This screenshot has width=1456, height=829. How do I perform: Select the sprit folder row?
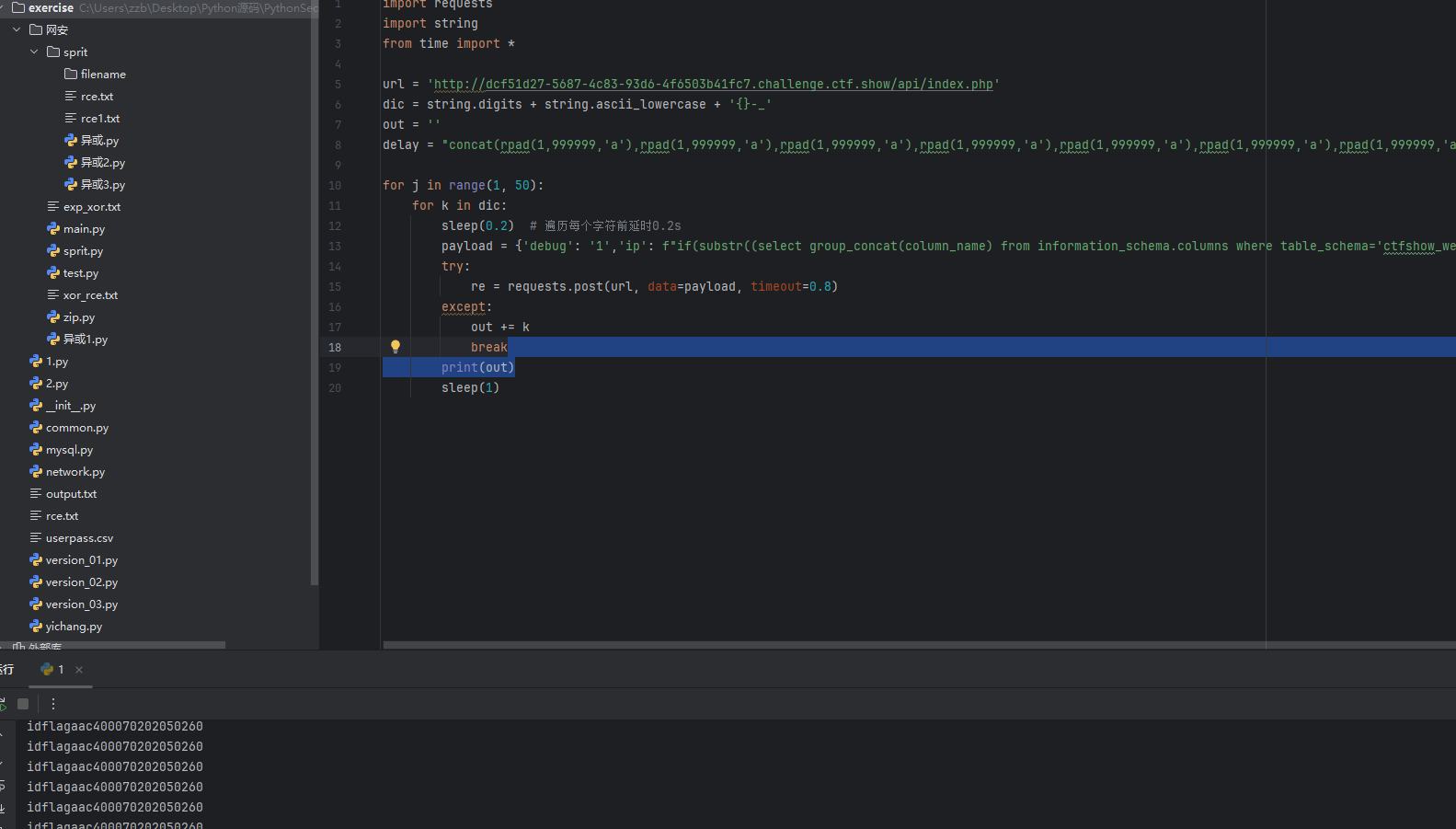(156, 52)
